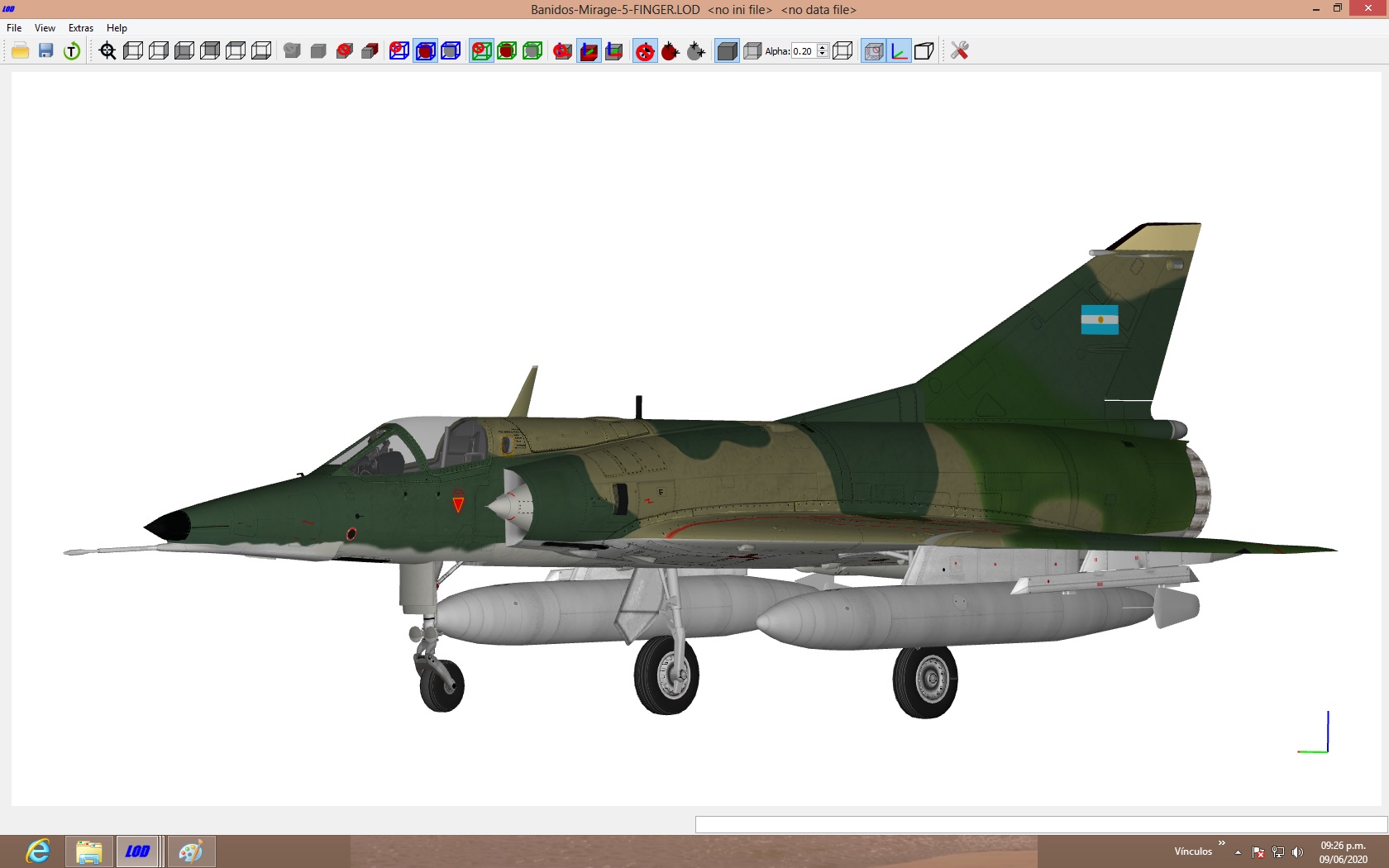This screenshot has width=1389, height=868.
Task: Open the View menu
Action: coord(45,28)
